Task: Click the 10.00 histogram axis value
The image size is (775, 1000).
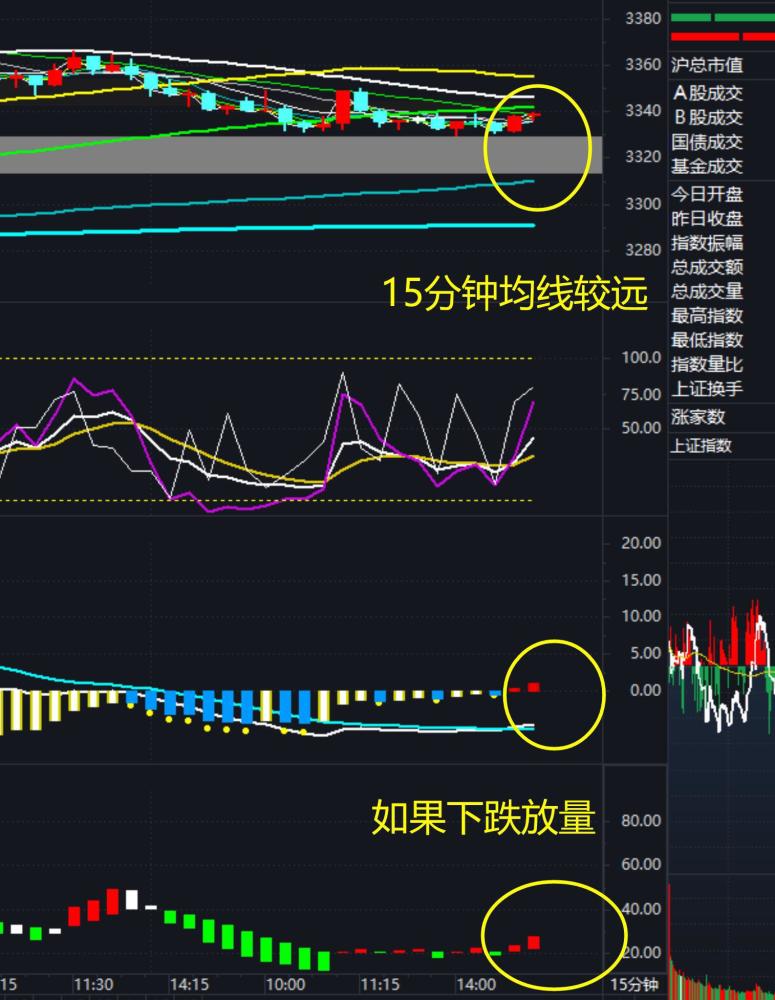Action: (642, 616)
